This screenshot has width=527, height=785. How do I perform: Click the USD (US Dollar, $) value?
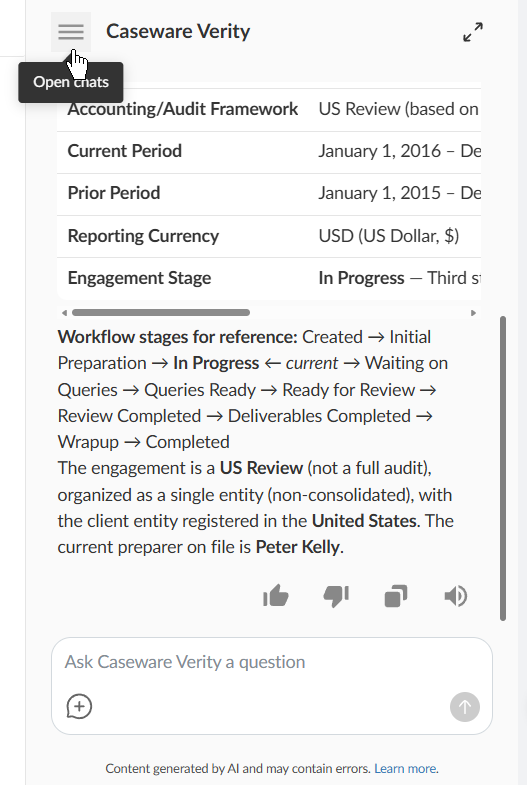point(389,235)
